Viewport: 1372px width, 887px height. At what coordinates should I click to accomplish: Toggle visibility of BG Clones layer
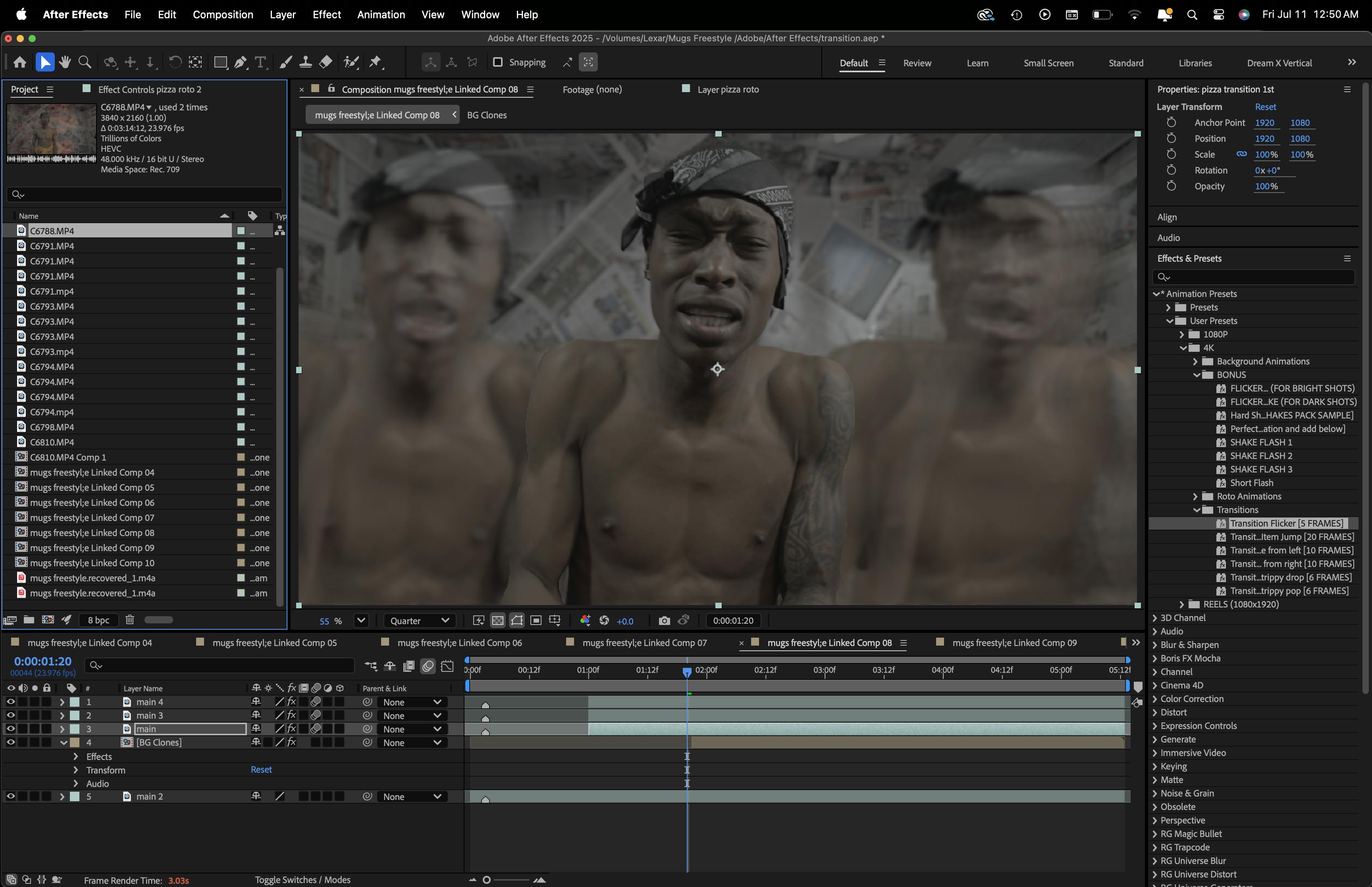[x=10, y=742]
